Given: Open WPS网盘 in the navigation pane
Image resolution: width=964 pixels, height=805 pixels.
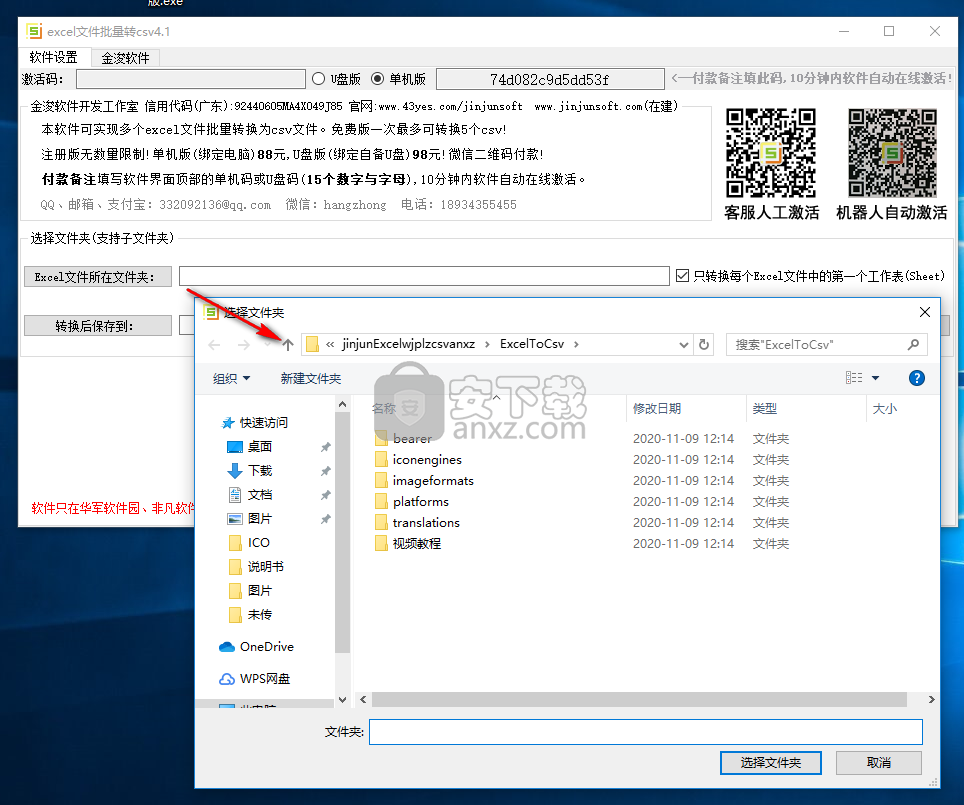Looking at the screenshot, I should pyautogui.click(x=264, y=678).
